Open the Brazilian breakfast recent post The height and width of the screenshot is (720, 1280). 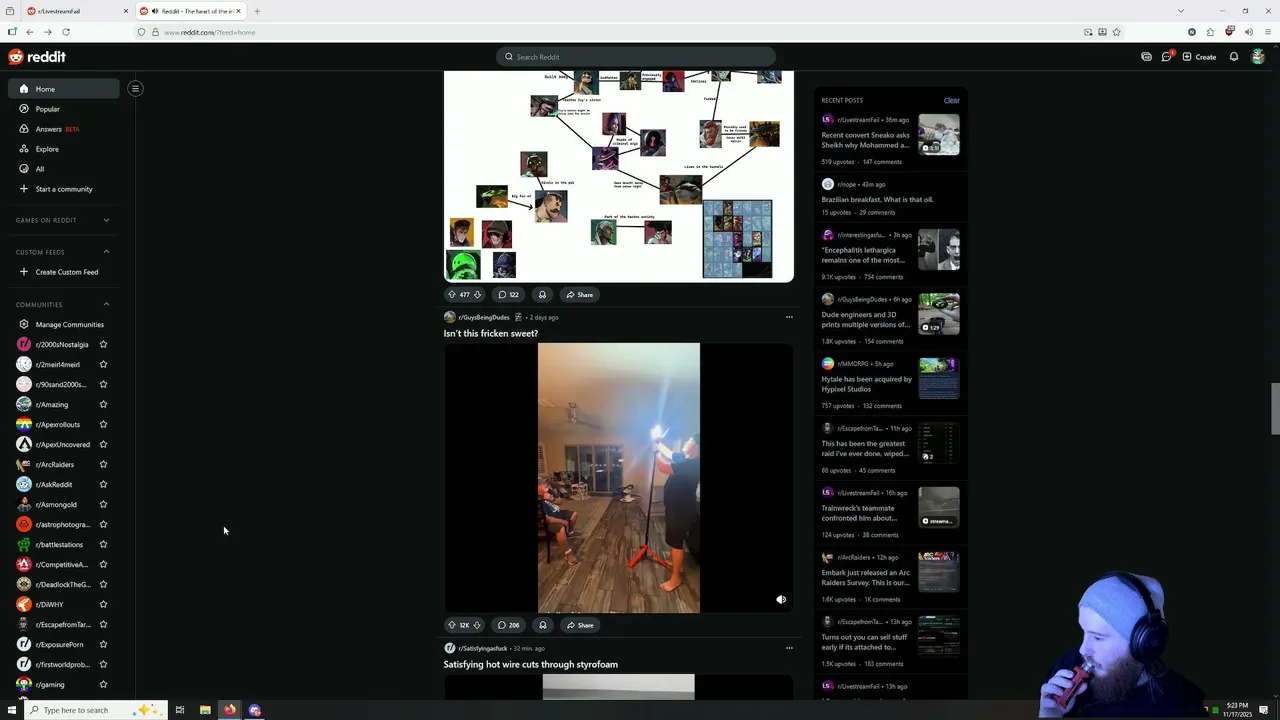point(877,199)
